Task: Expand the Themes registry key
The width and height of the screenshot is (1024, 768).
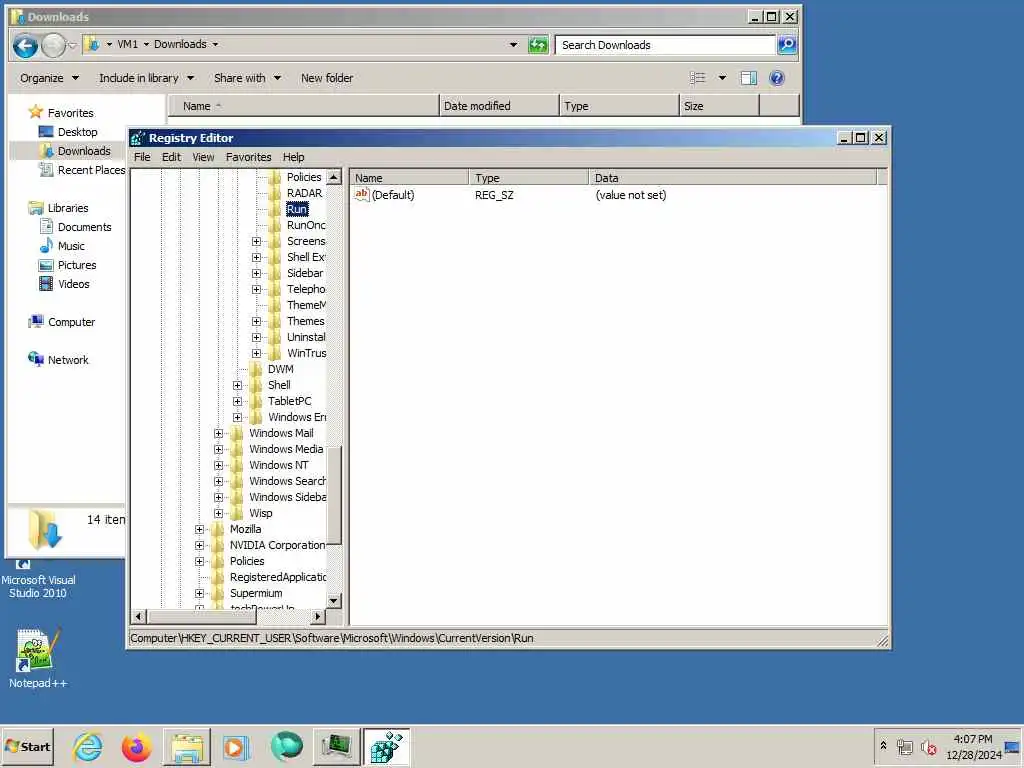Action: (256, 321)
